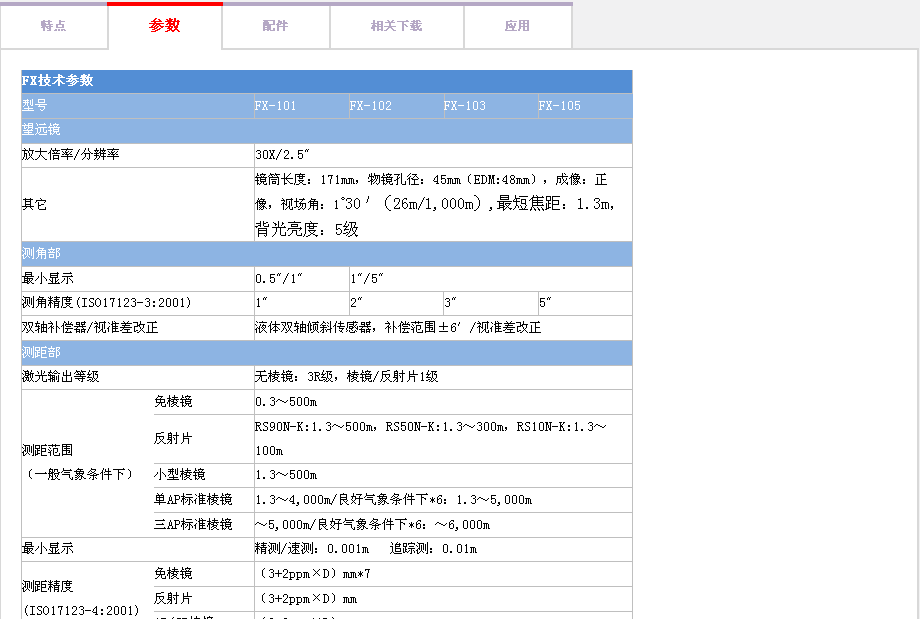920x619 pixels.
Task: Click the 望远镜 section header
Action: (41, 130)
